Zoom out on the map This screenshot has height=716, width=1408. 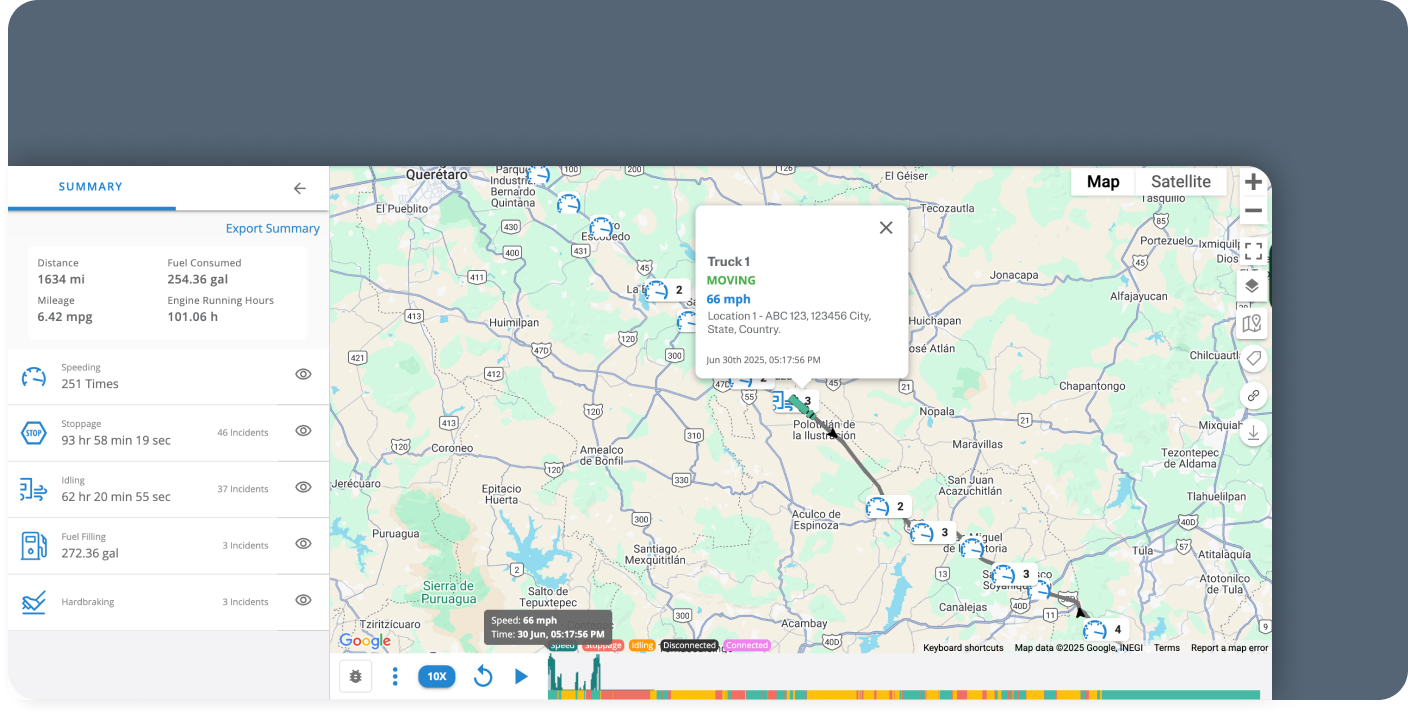click(x=1252, y=211)
